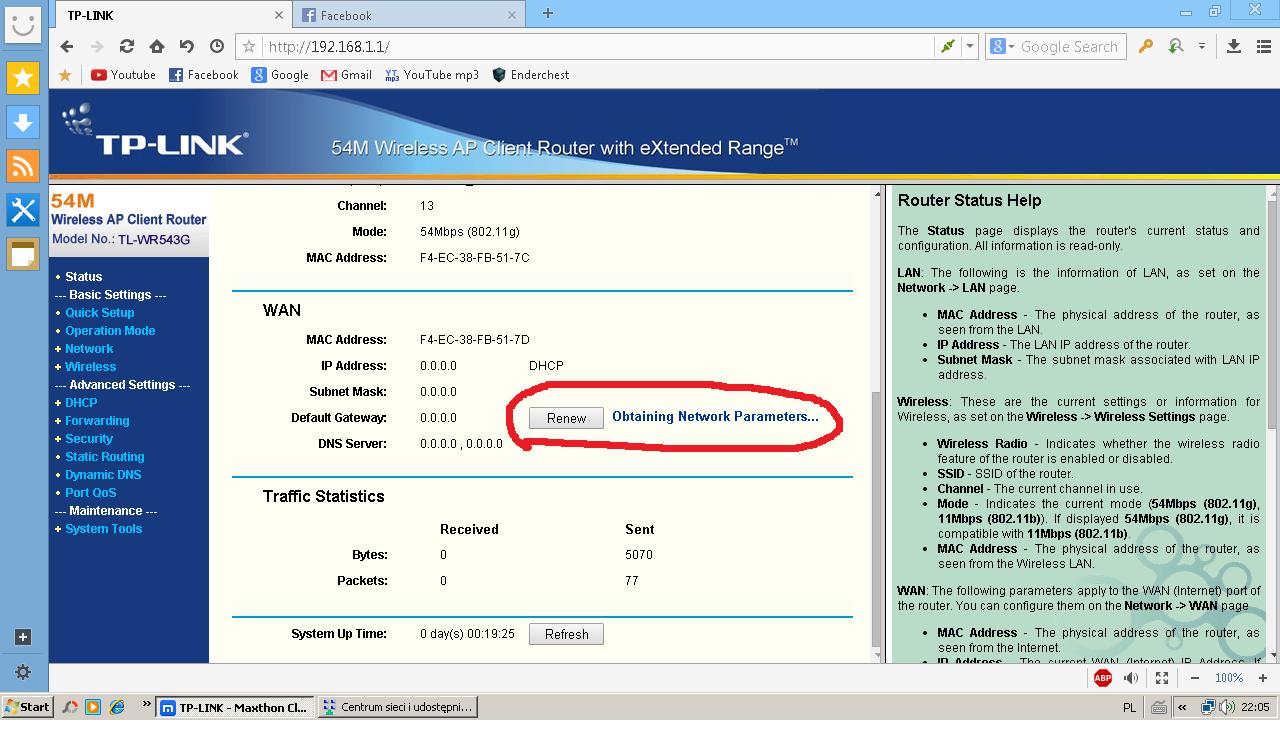Open the green arrow search tool

tap(1176, 46)
